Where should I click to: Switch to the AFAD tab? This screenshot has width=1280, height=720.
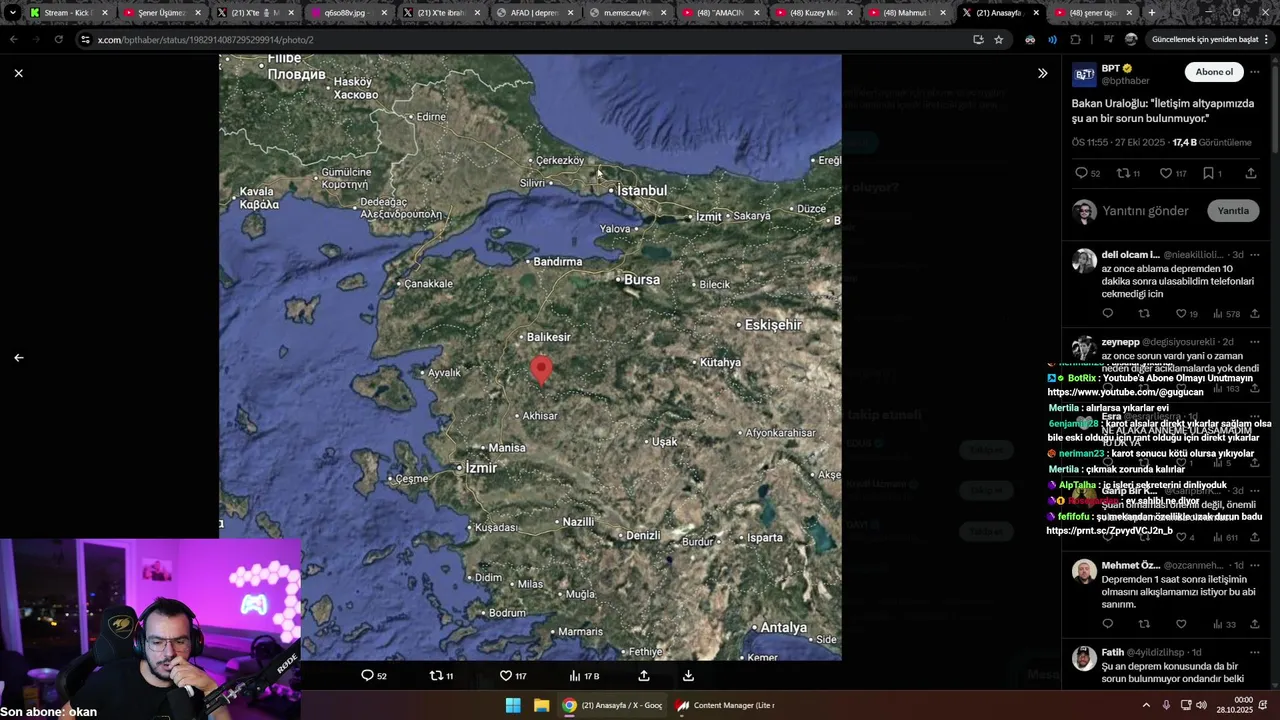(533, 13)
